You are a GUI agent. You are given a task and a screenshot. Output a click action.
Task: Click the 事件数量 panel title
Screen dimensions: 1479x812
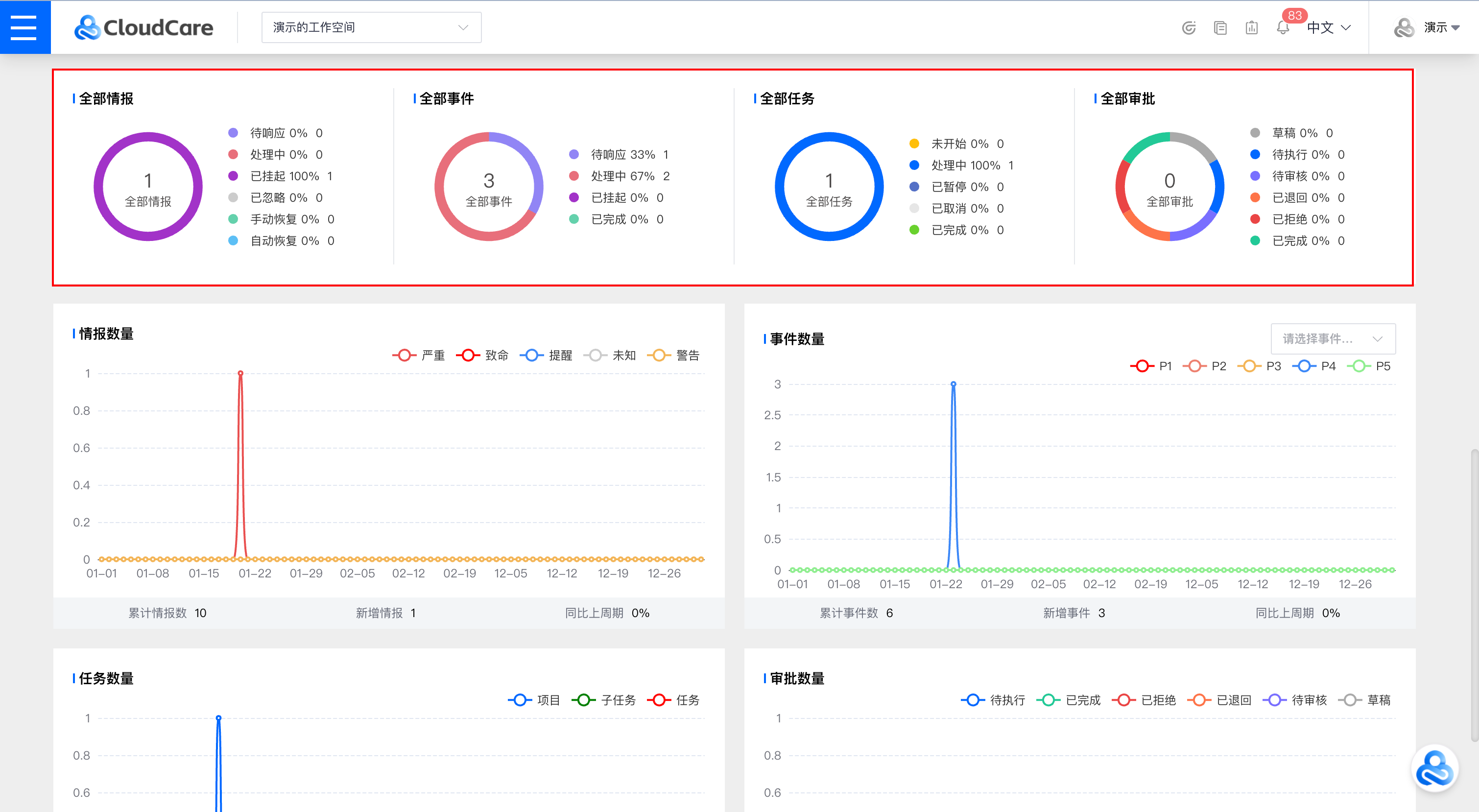[x=797, y=339]
